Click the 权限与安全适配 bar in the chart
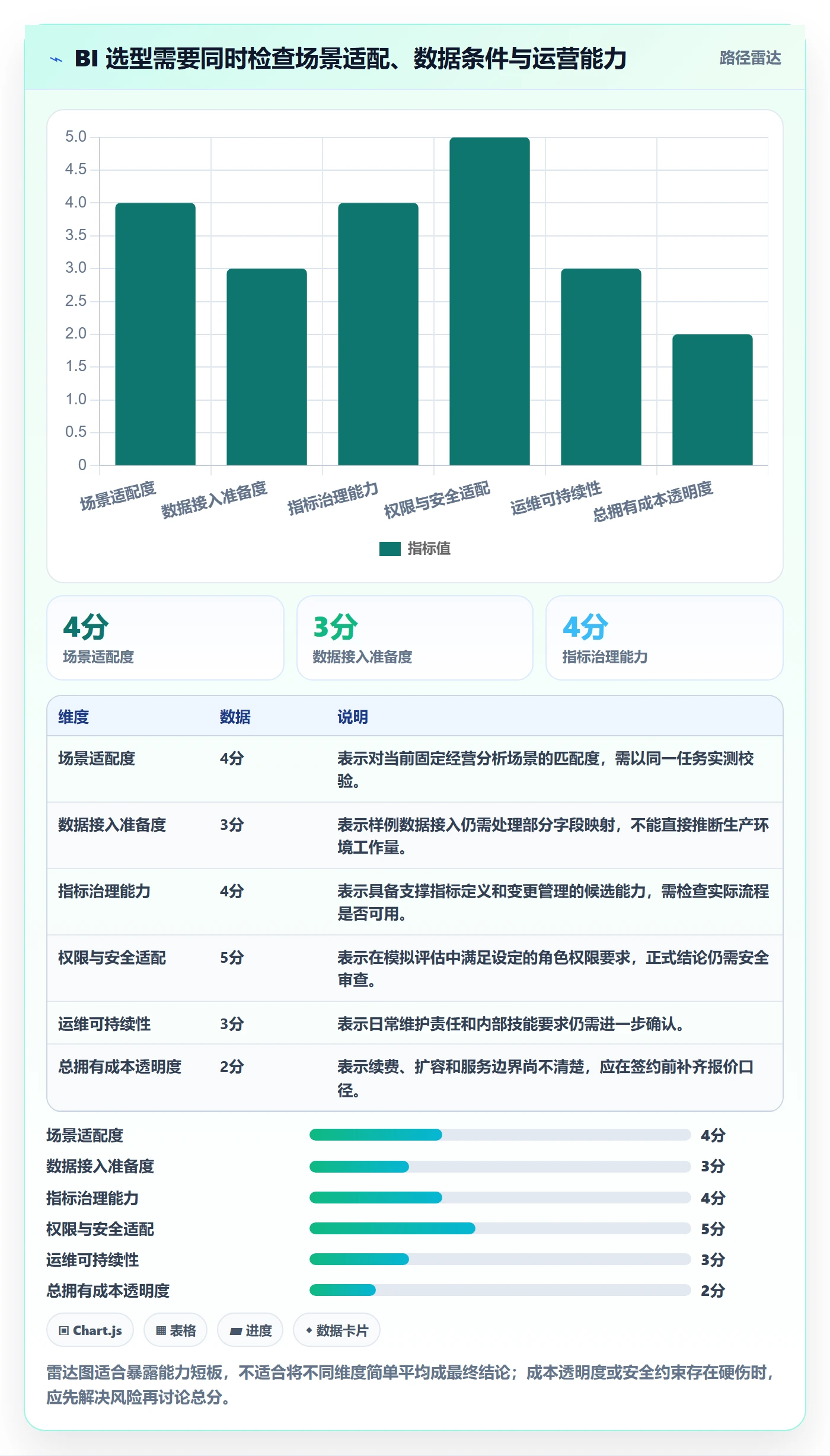 pos(490,301)
